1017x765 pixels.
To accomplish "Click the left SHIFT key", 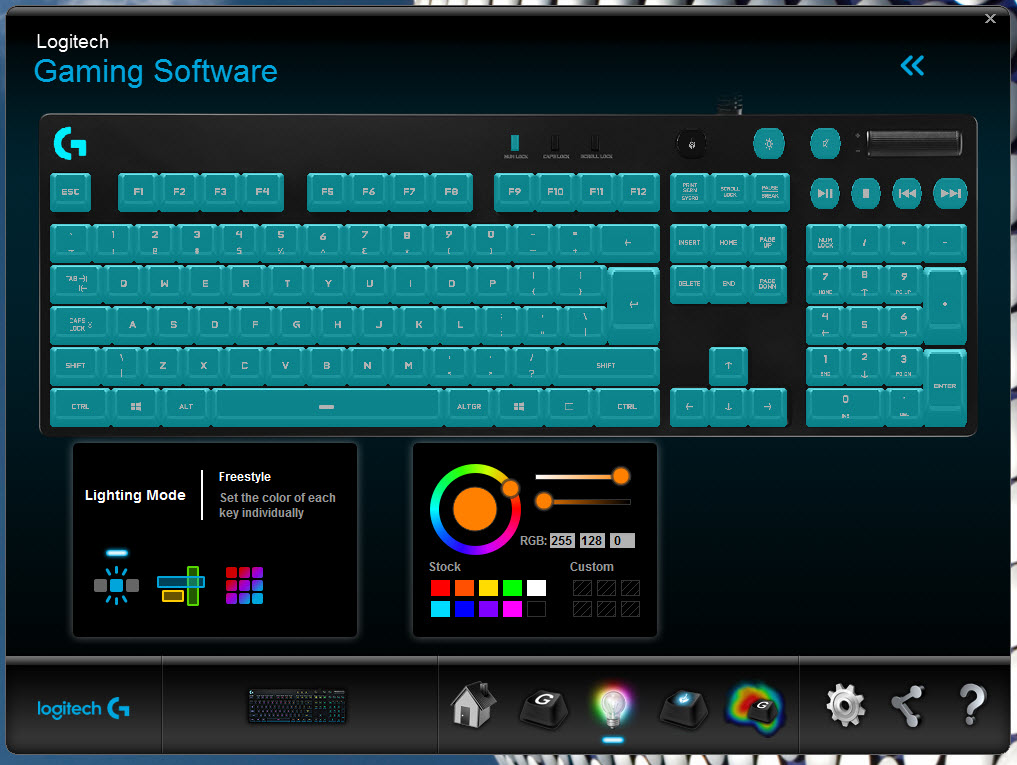I will [x=75, y=366].
